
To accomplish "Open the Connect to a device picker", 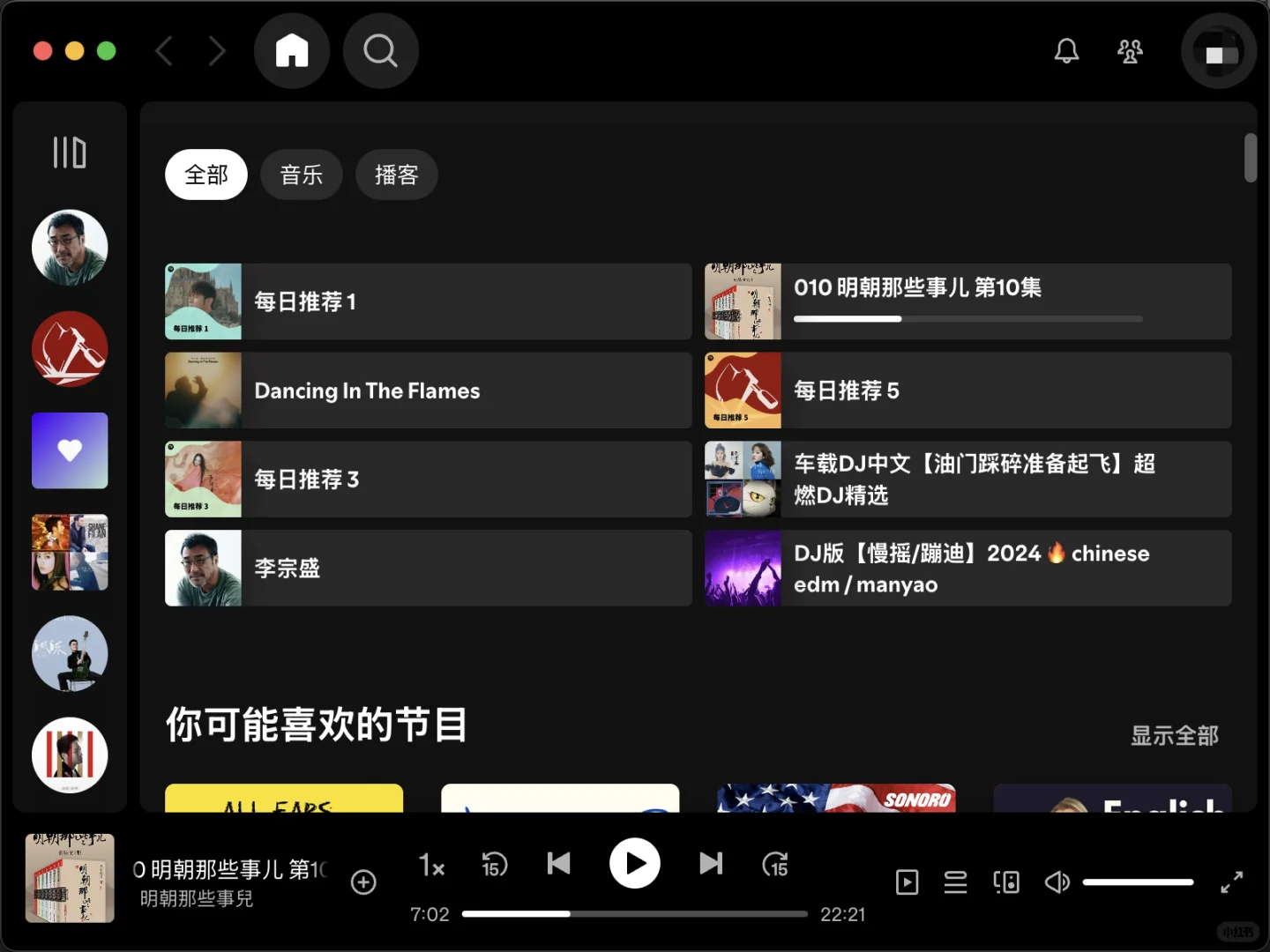I will pyautogui.click(x=1006, y=881).
